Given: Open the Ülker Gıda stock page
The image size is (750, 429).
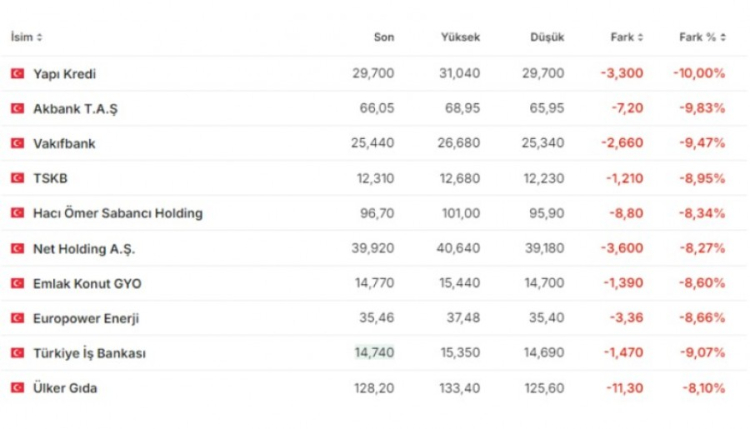Looking at the screenshot, I should [x=65, y=388].
